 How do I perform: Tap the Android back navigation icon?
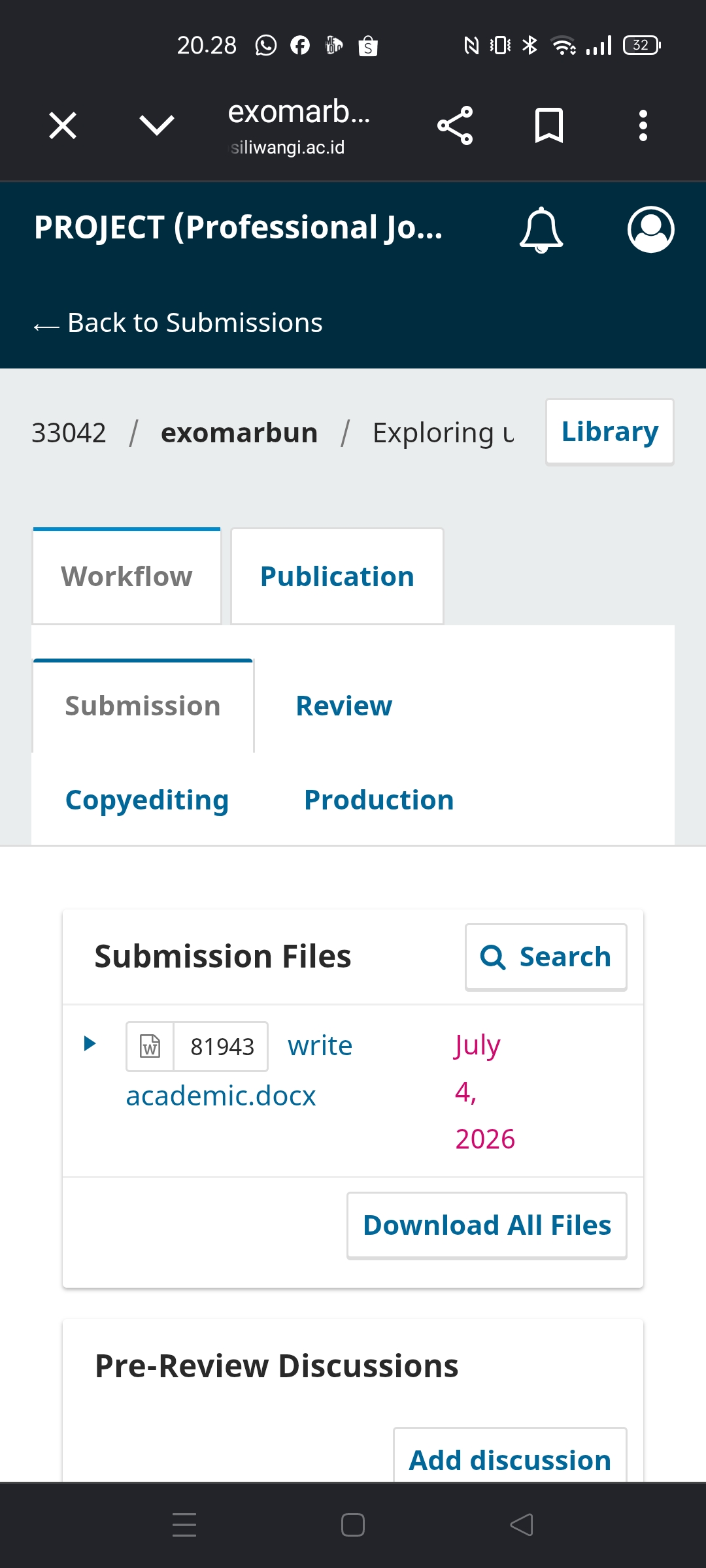pyautogui.click(x=522, y=1526)
